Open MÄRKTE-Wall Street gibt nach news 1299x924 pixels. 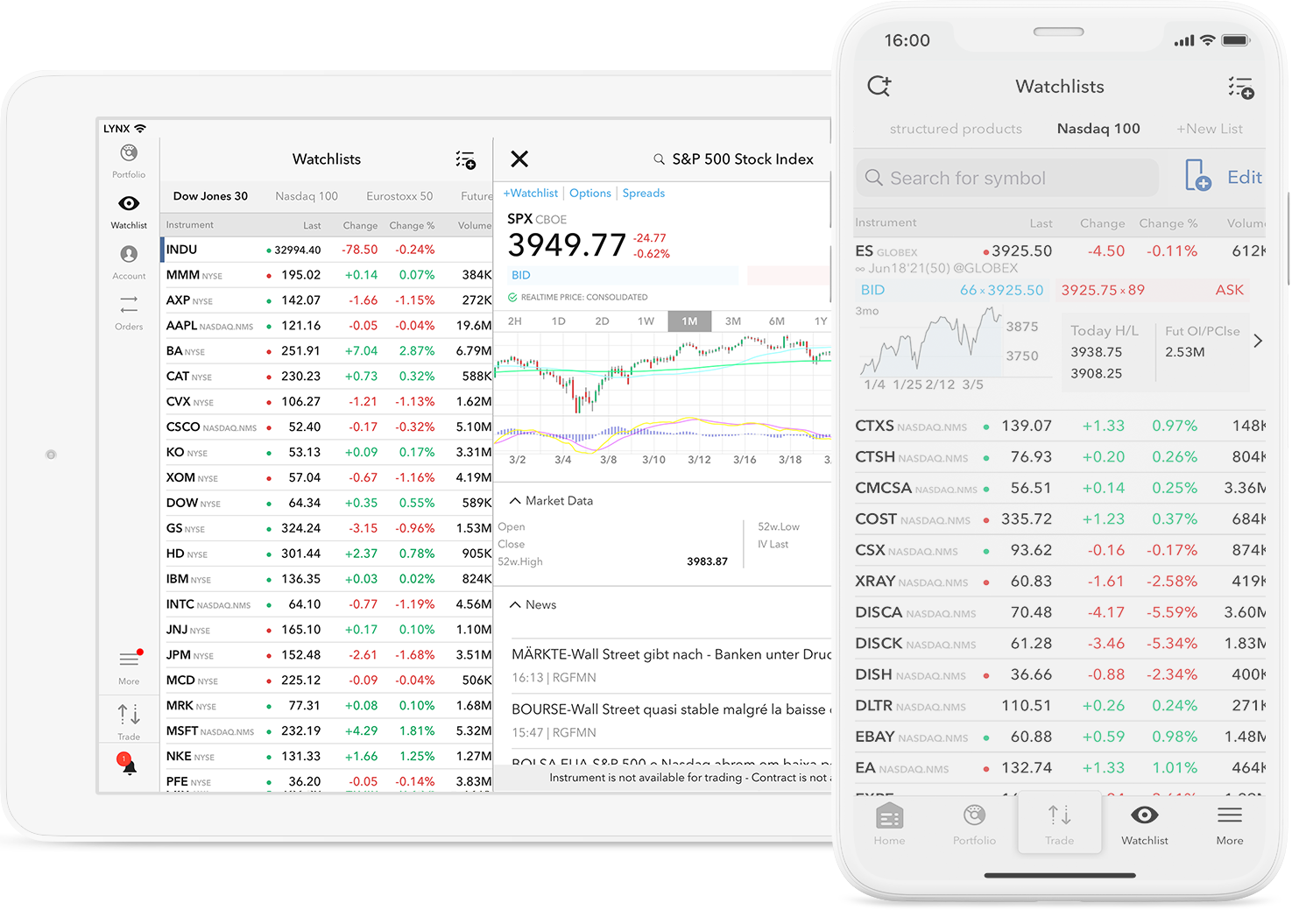pos(671,666)
